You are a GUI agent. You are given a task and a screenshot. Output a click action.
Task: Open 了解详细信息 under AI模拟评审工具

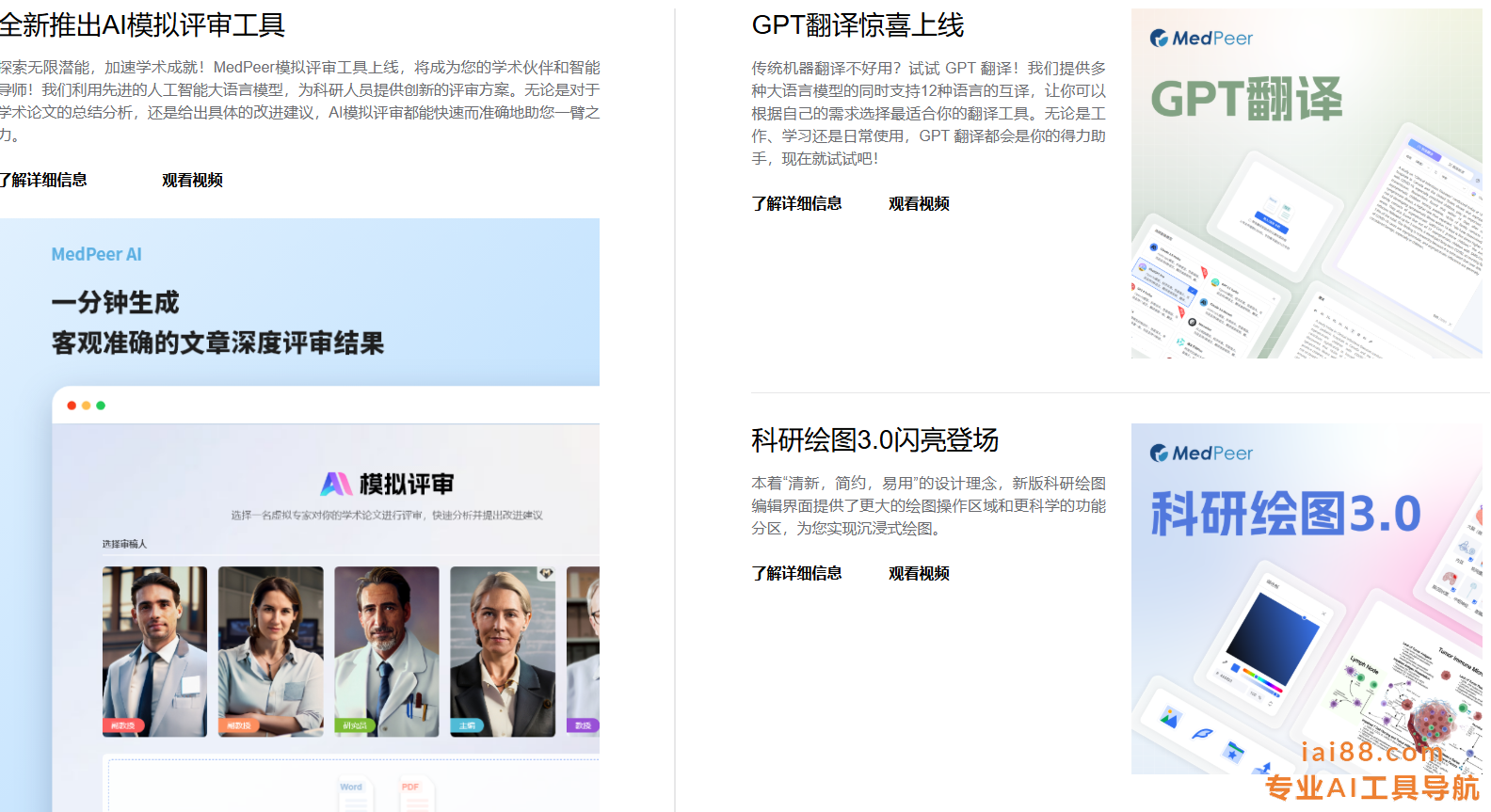pos(43,180)
